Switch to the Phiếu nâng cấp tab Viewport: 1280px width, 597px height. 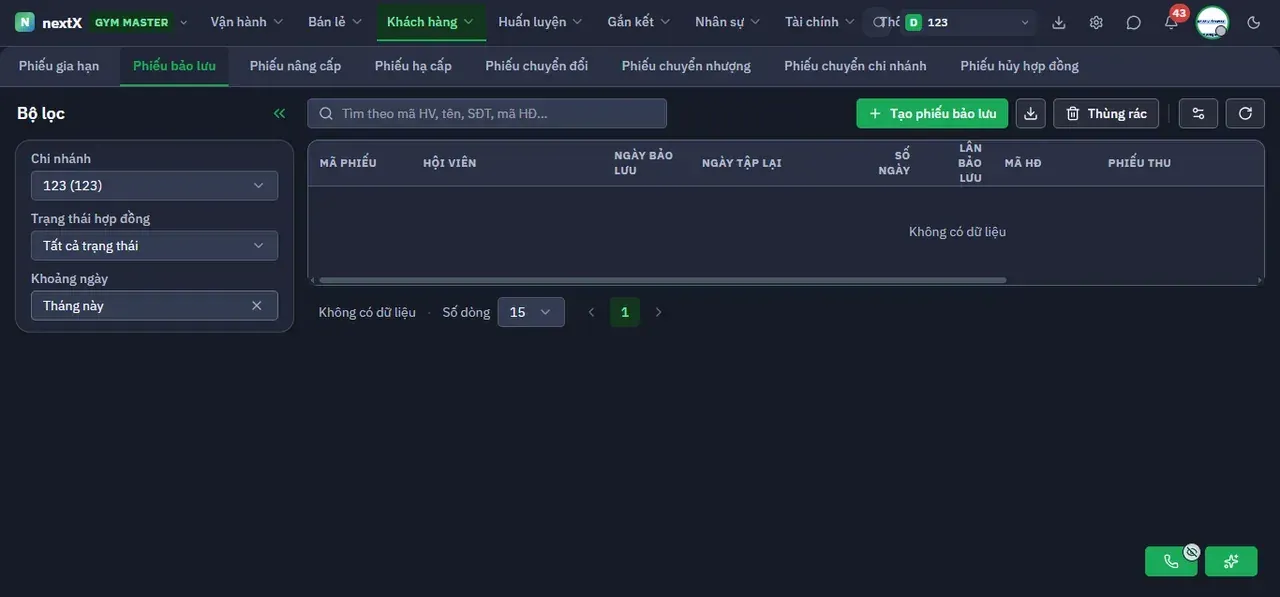point(295,66)
